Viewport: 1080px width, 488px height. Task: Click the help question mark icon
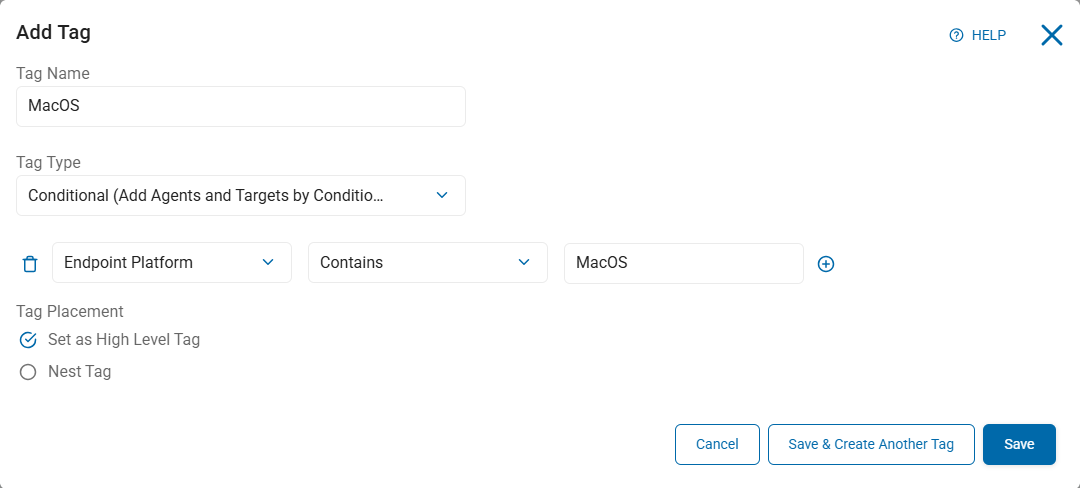tap(956, 35)
